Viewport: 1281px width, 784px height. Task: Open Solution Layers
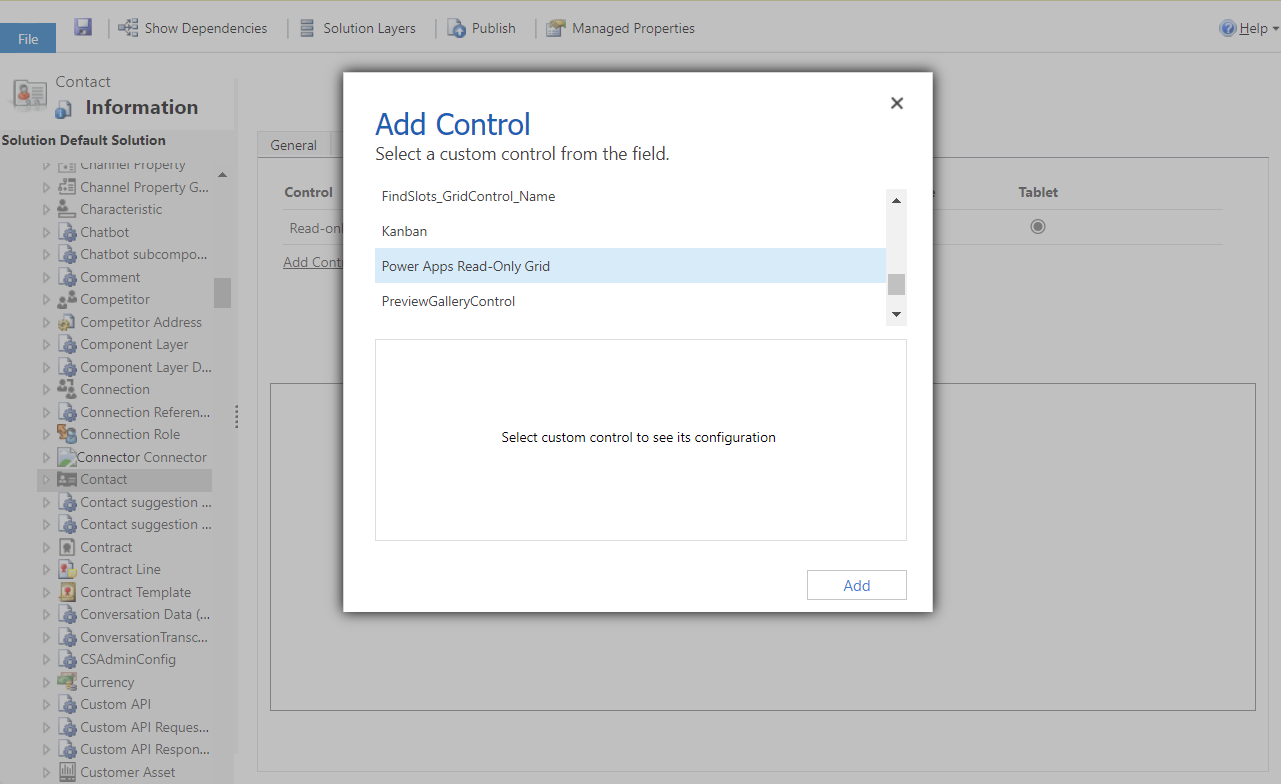click(x=357, y=28)
